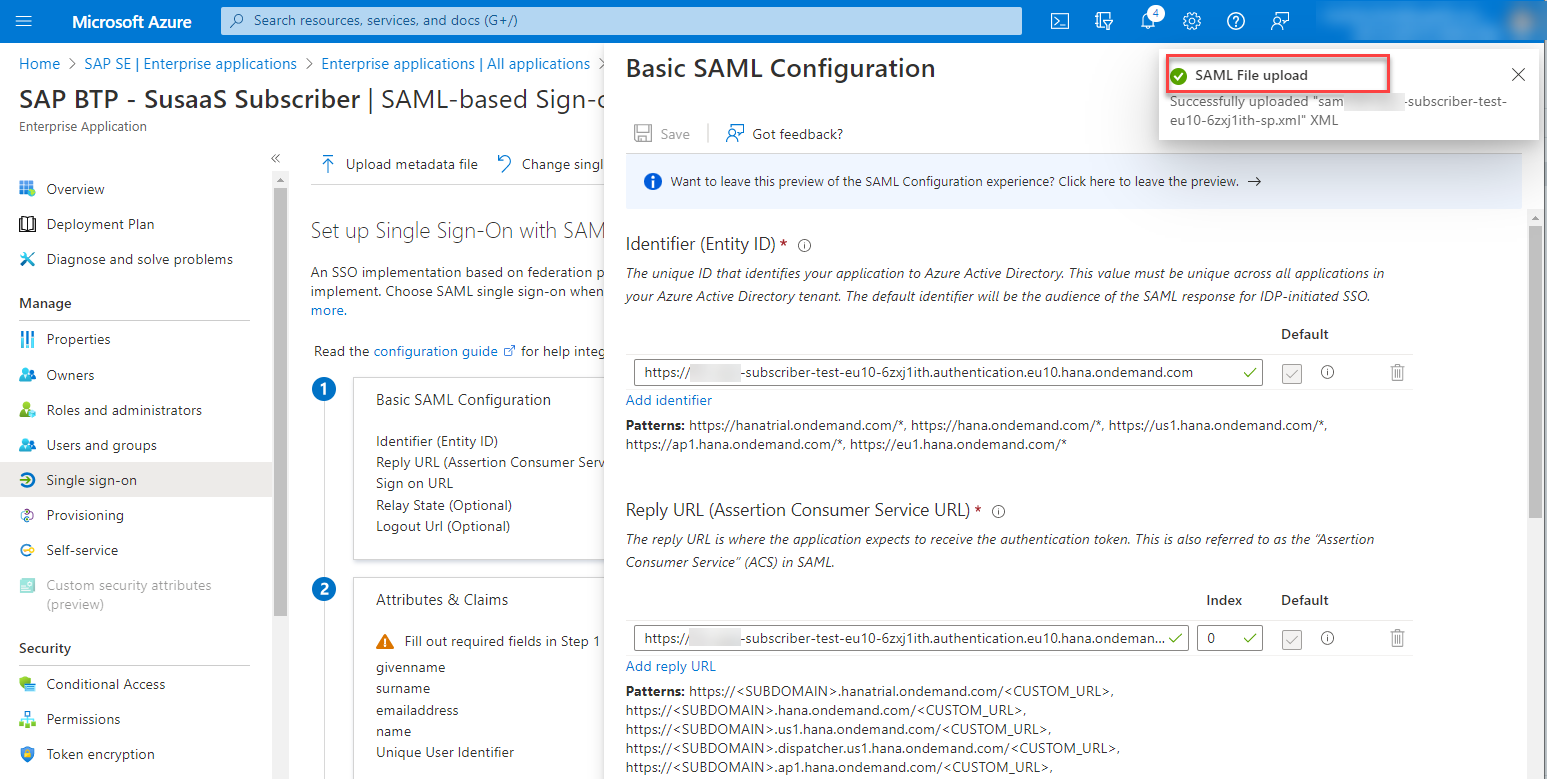Click info icon beside Reply URL heading
The width and height of the screenshot is (1547, 779).
[x=998, y=511]
